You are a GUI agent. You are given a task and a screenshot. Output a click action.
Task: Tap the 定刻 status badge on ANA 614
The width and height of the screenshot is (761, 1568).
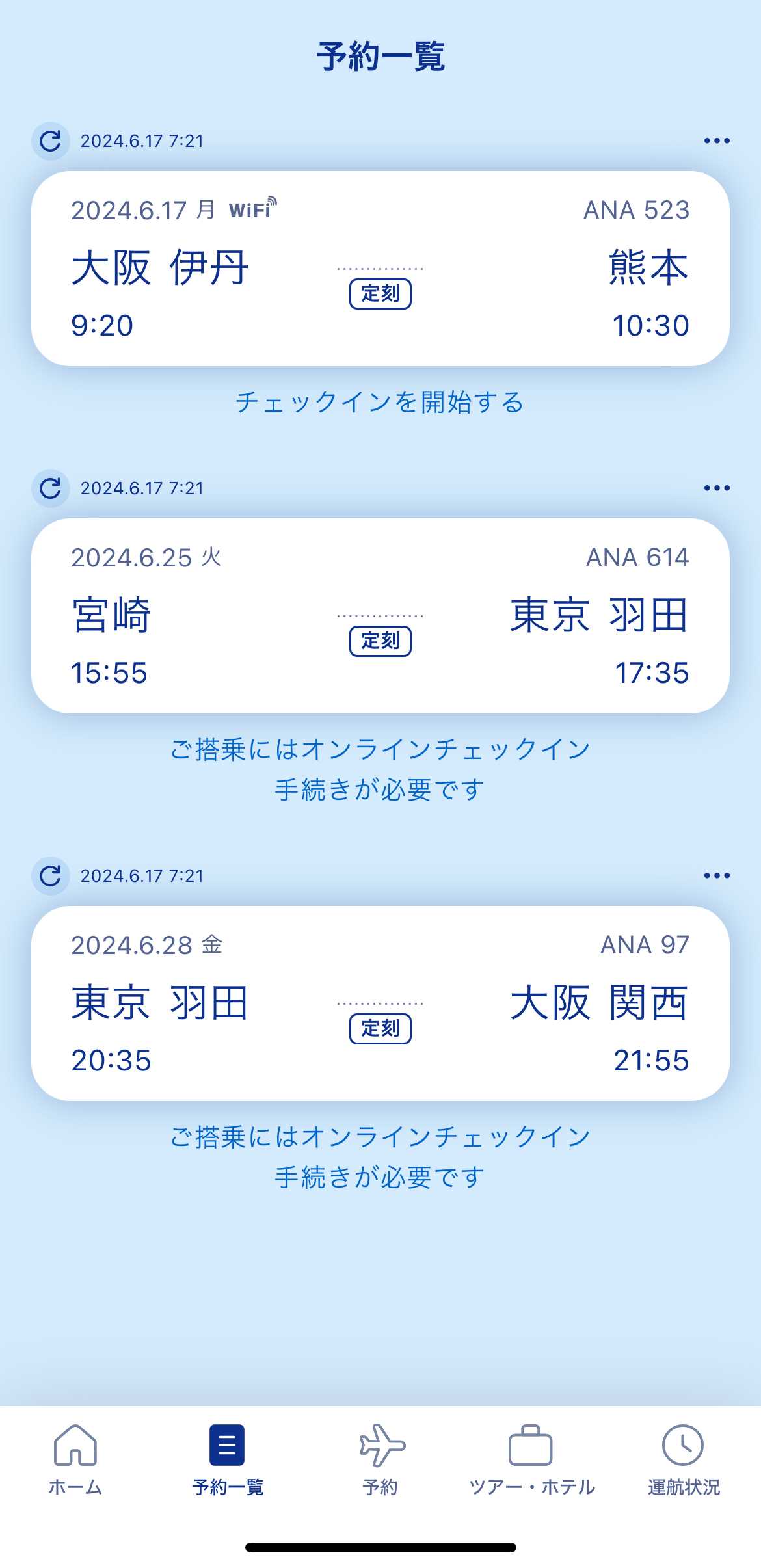coord(380,641)
